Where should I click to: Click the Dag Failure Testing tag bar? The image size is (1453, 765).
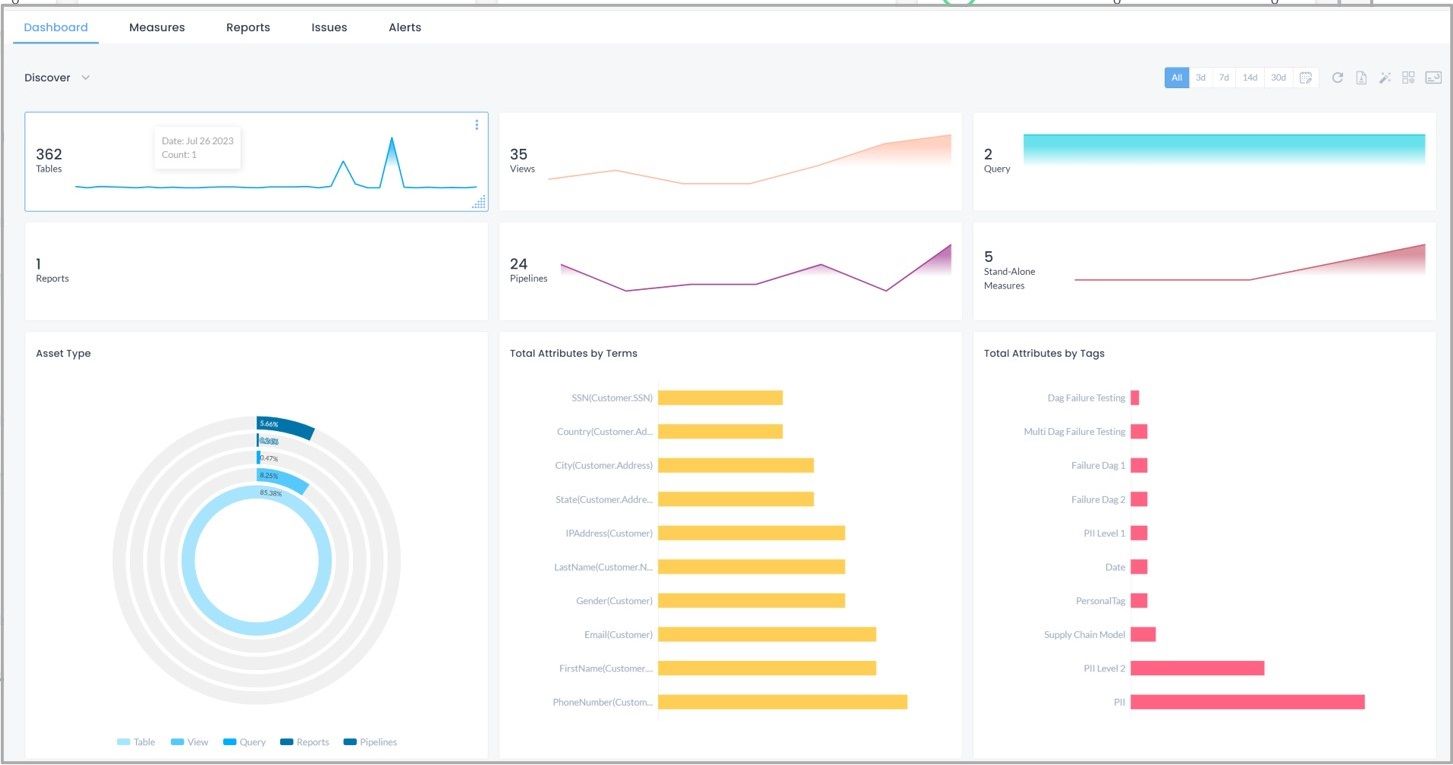coord(1135,398)
